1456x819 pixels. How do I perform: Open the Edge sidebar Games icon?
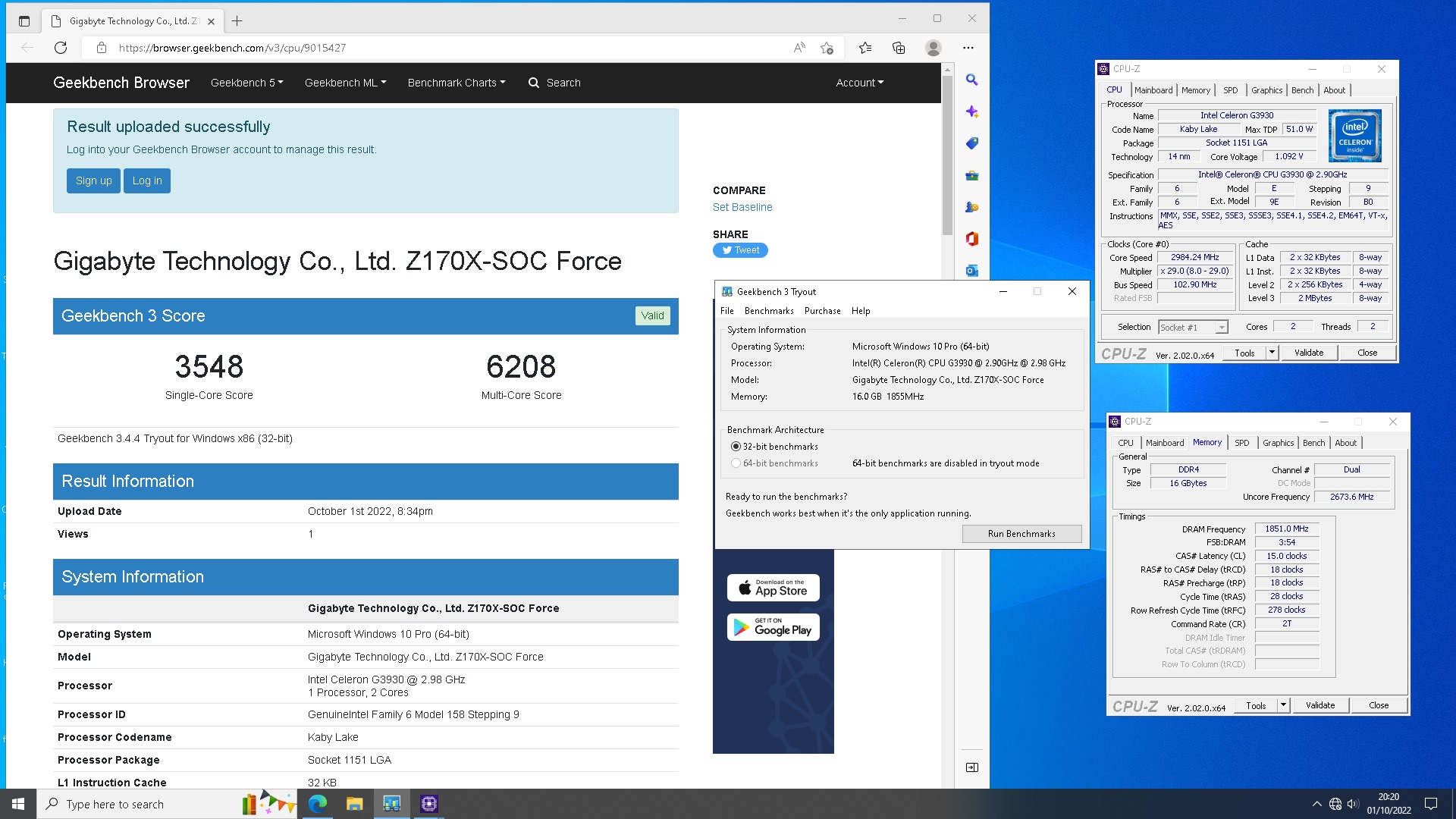click(971, 207)
